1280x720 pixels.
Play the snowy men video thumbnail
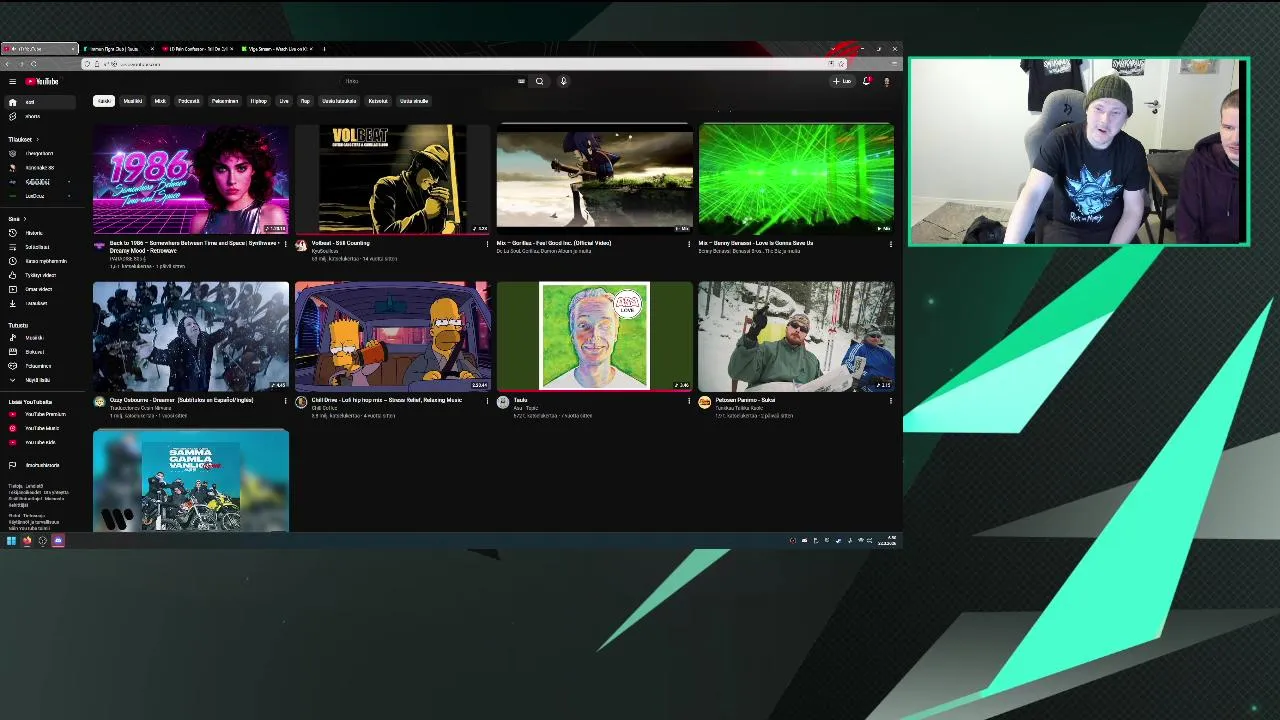click(x=796, y=336)
